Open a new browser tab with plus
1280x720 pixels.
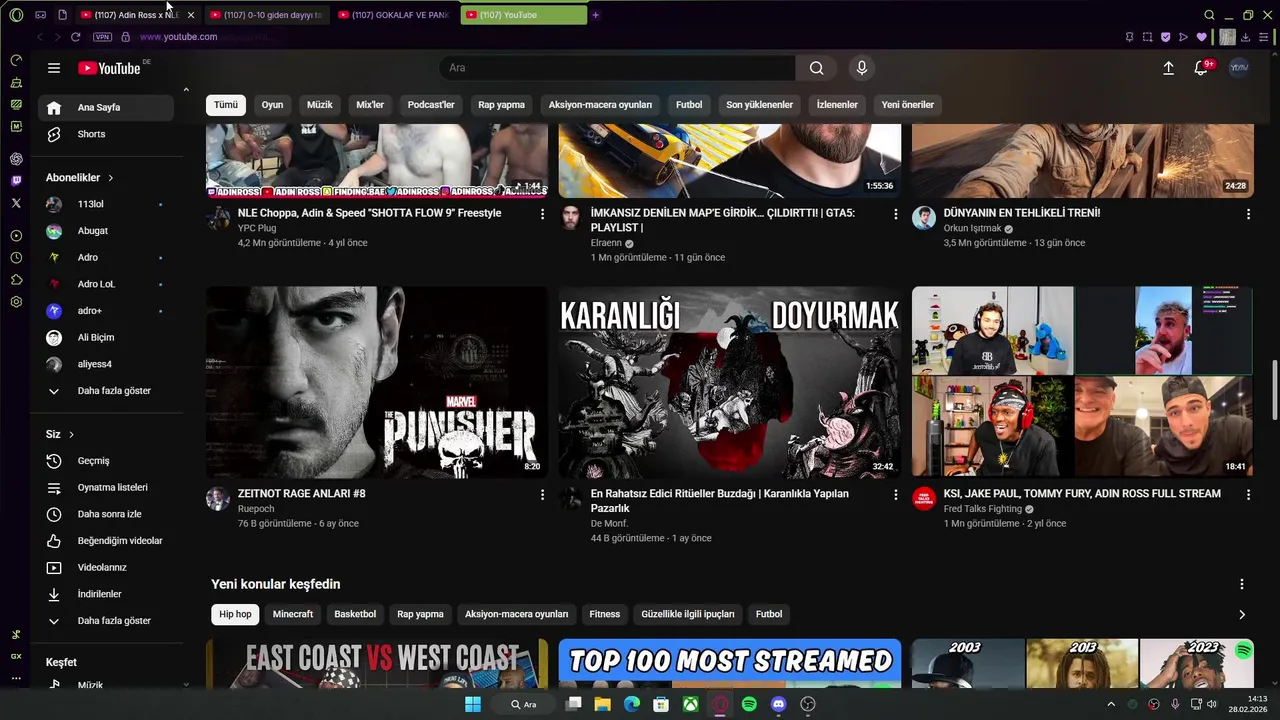596,15
